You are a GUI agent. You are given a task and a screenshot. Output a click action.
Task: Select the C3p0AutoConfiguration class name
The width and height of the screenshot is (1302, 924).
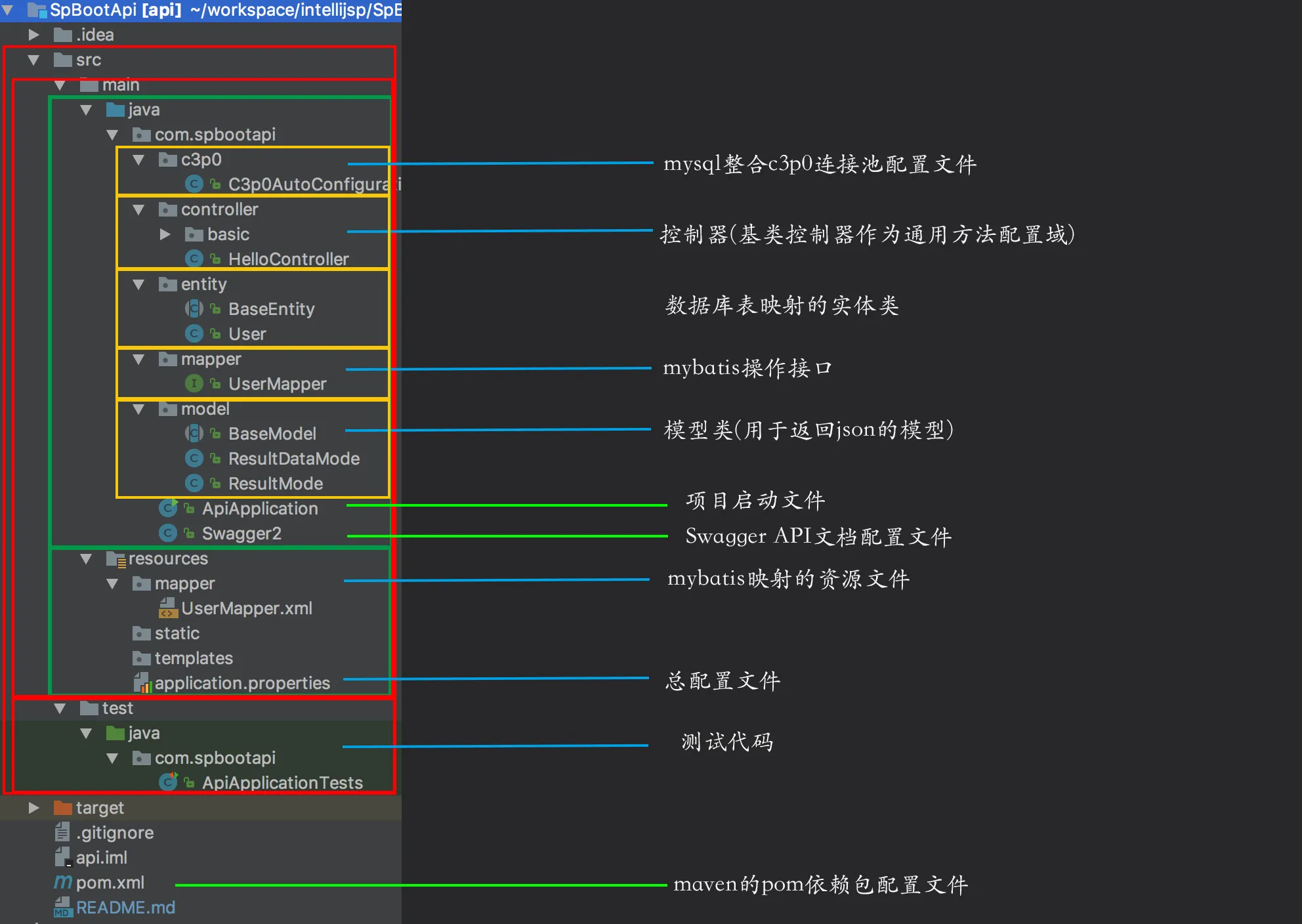point(314,184)
